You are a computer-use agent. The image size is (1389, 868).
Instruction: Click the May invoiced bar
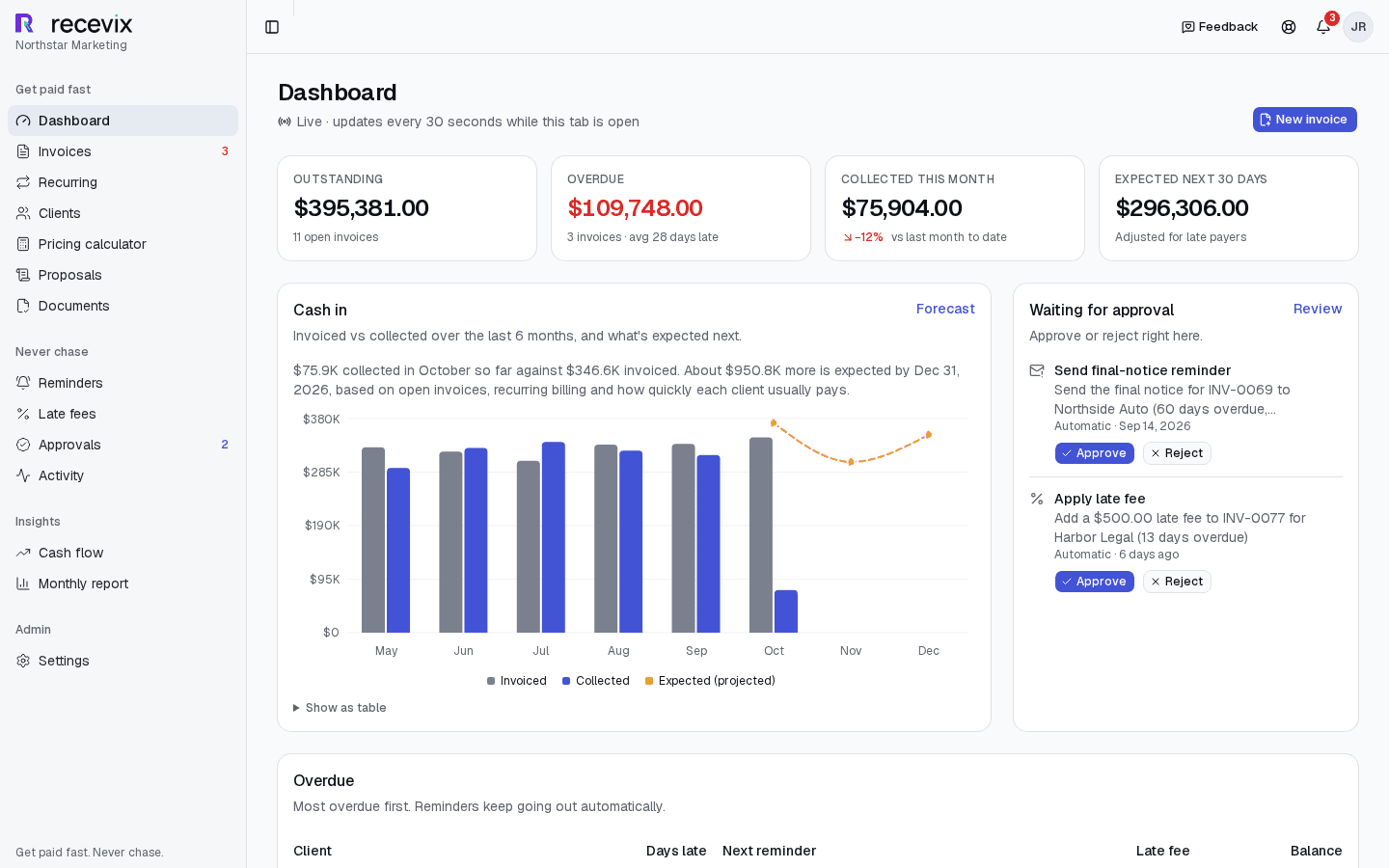click(x=373, y=540)
